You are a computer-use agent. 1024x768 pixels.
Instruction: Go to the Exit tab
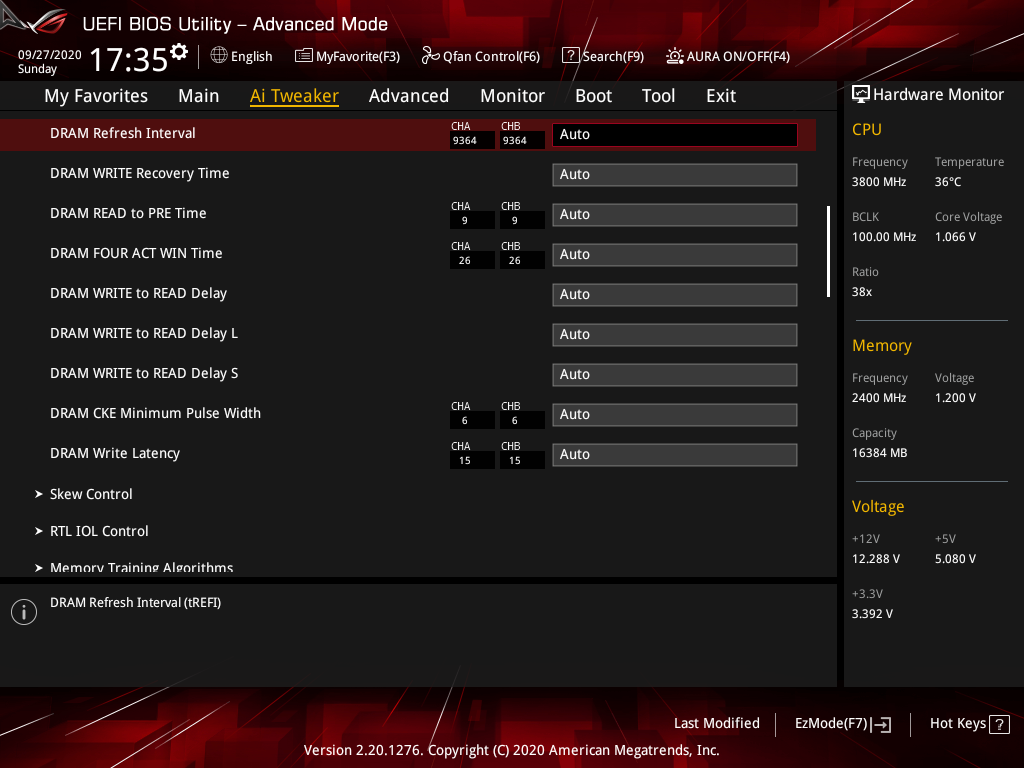(721, 96)
